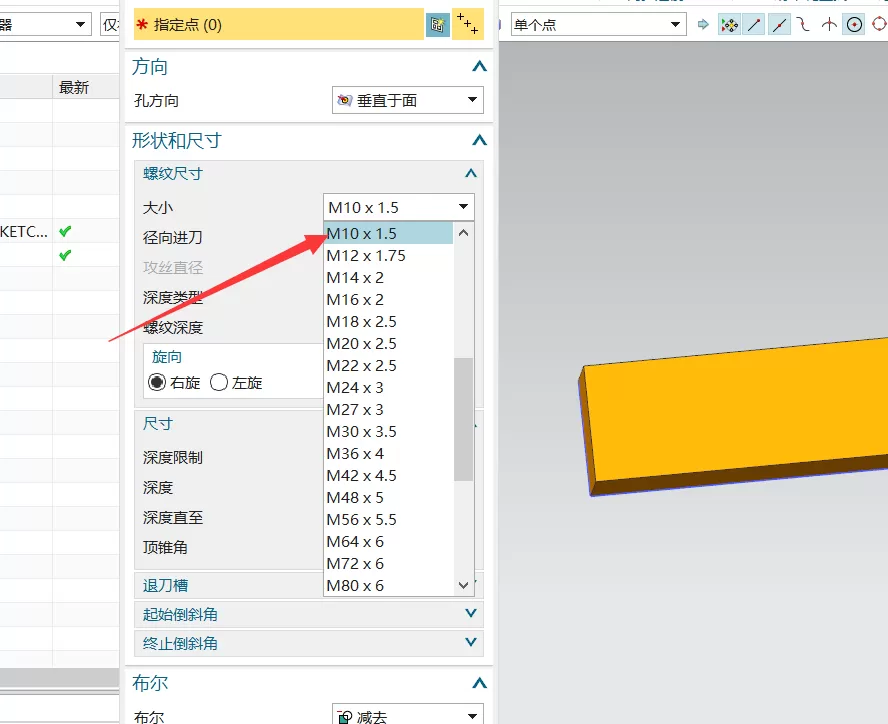888x724 pixels.
Task: Toggle the Quadrant Point snap icon
Action: (x=879, y=24)
